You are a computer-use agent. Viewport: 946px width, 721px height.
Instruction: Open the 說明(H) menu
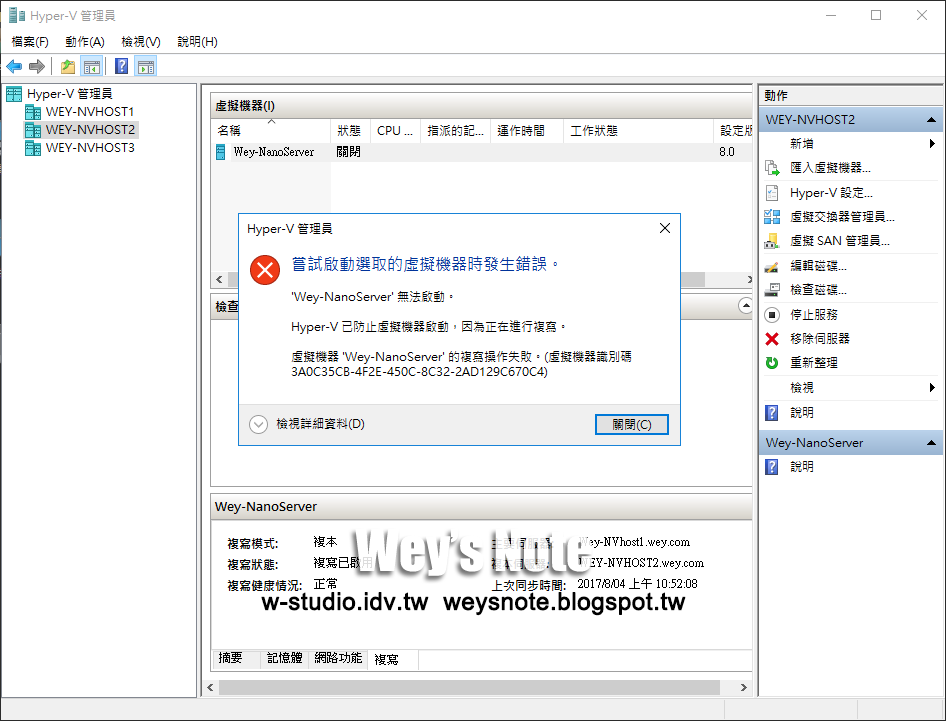(197, 42)
